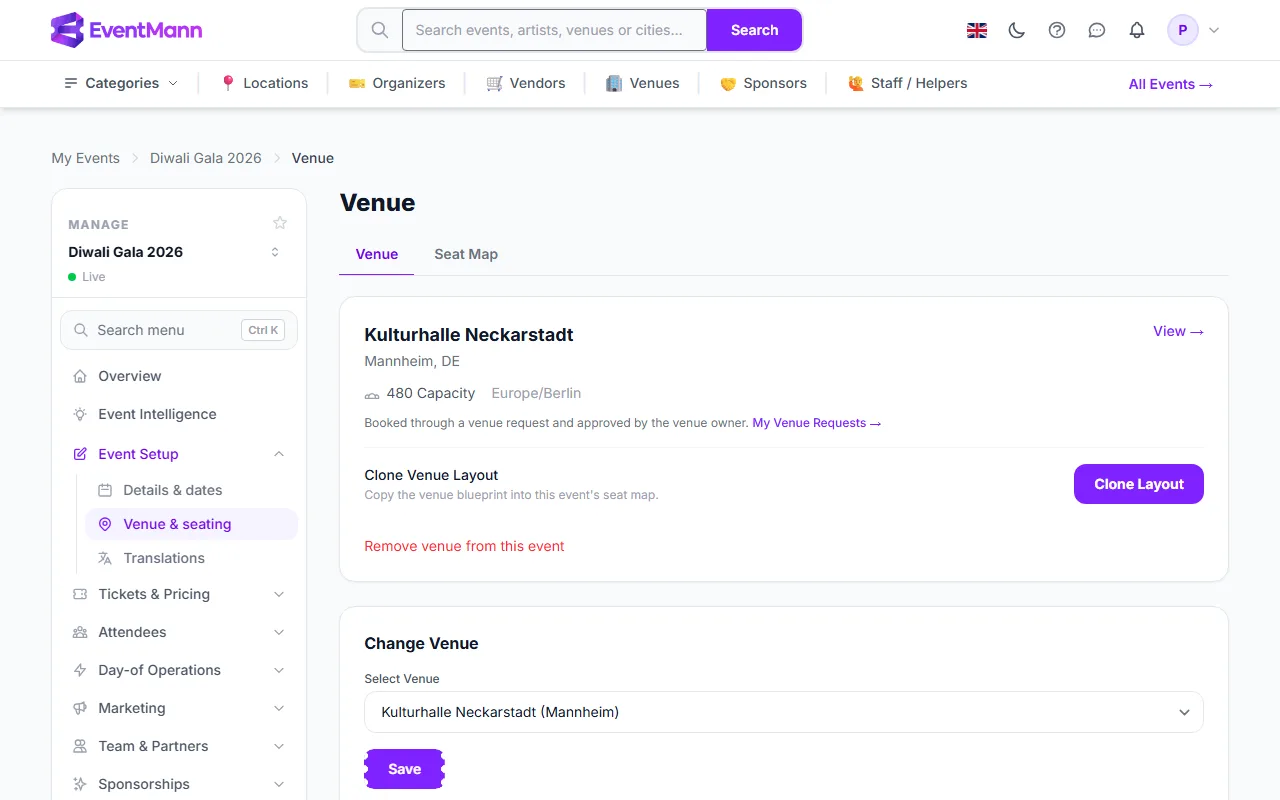Open the profile dropdown chevron
Screen dimensions: 1280x800
1214,30
